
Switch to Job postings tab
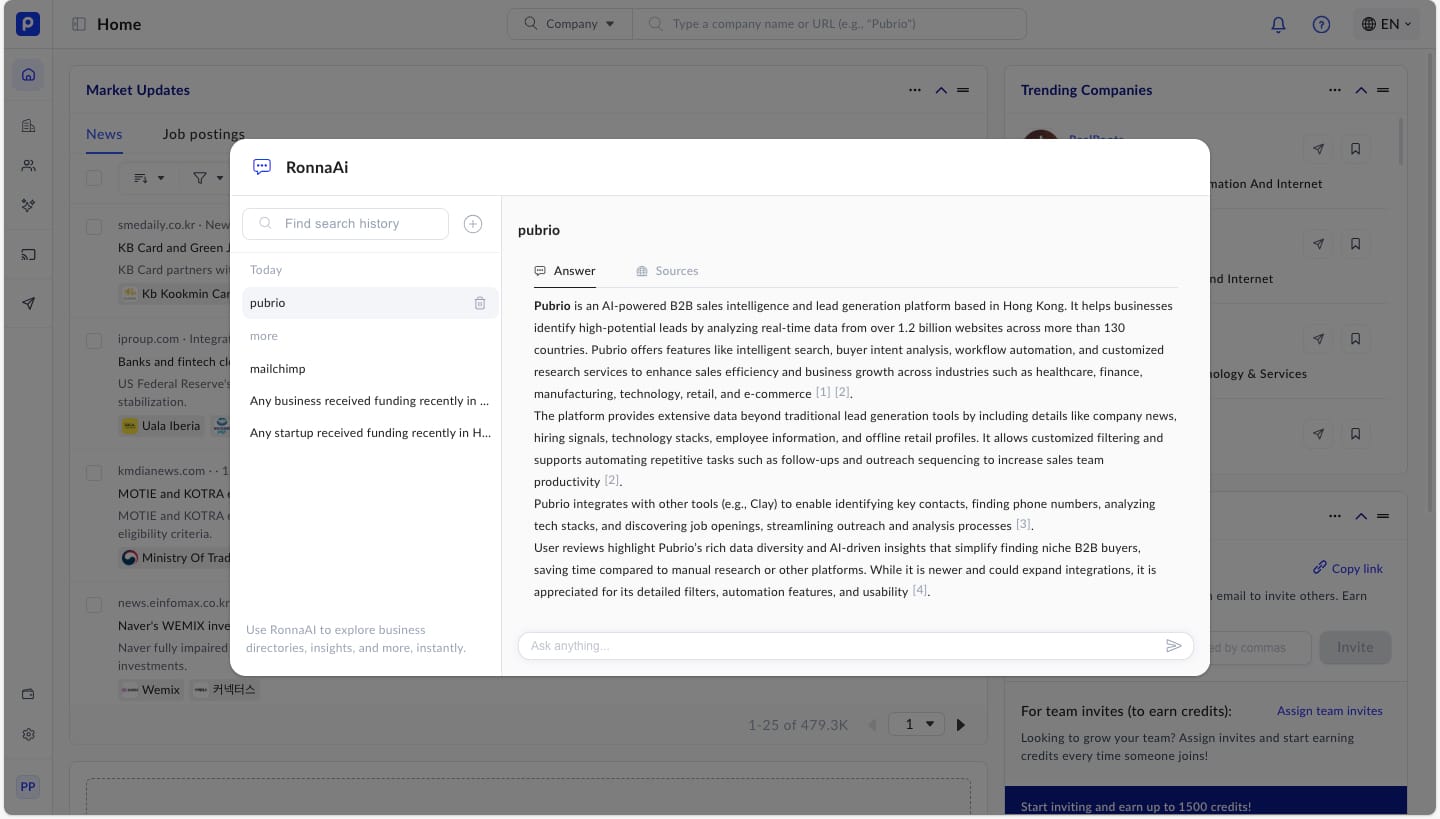coord(204,134)
